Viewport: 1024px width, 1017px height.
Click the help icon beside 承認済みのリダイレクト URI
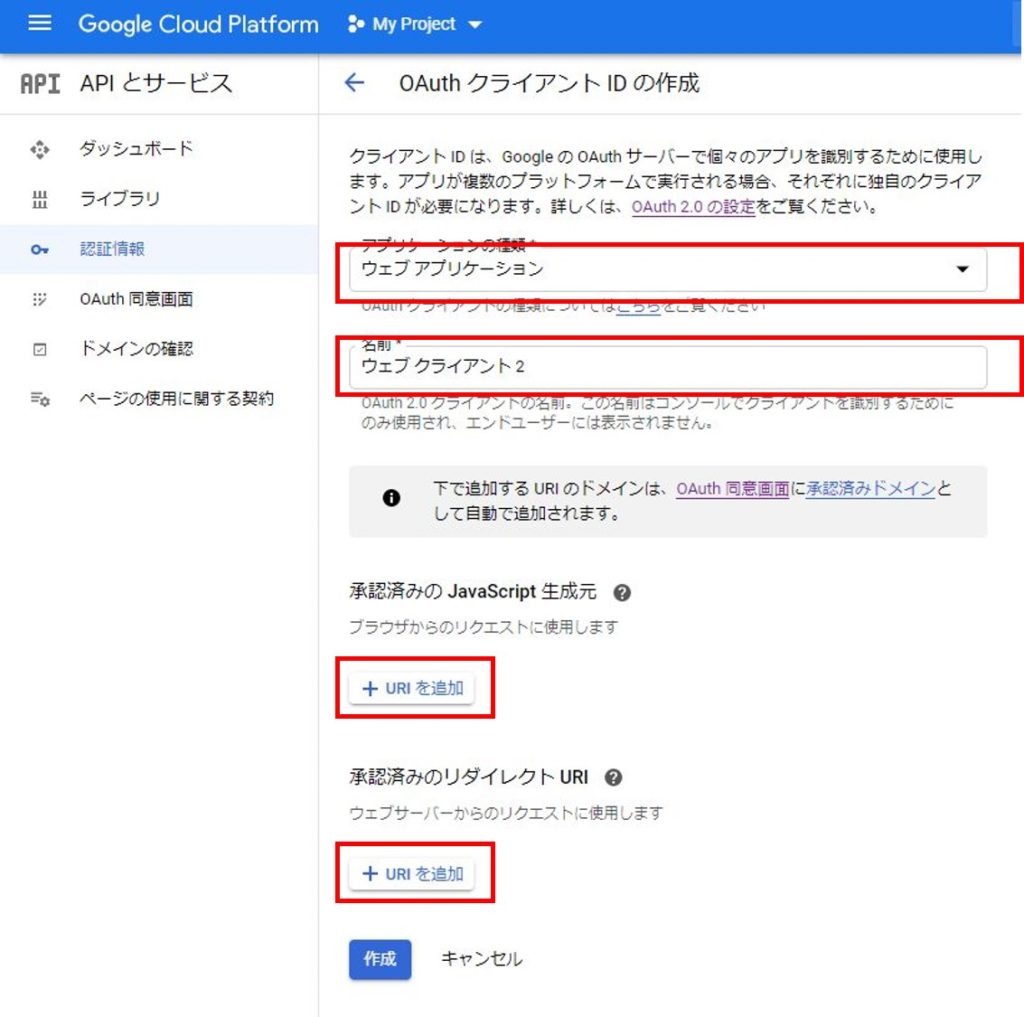click(613, 777)
